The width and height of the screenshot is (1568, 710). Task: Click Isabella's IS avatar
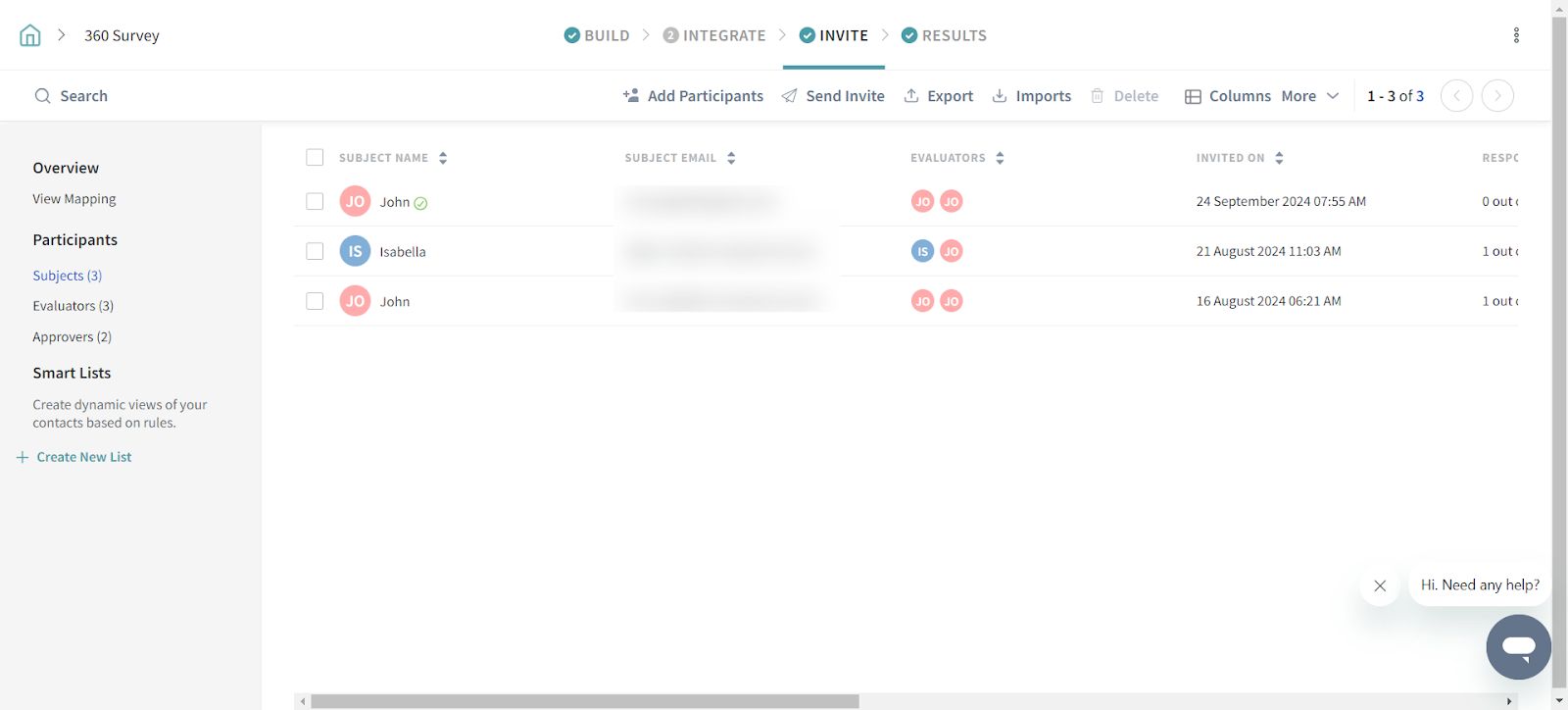[355, 251]
